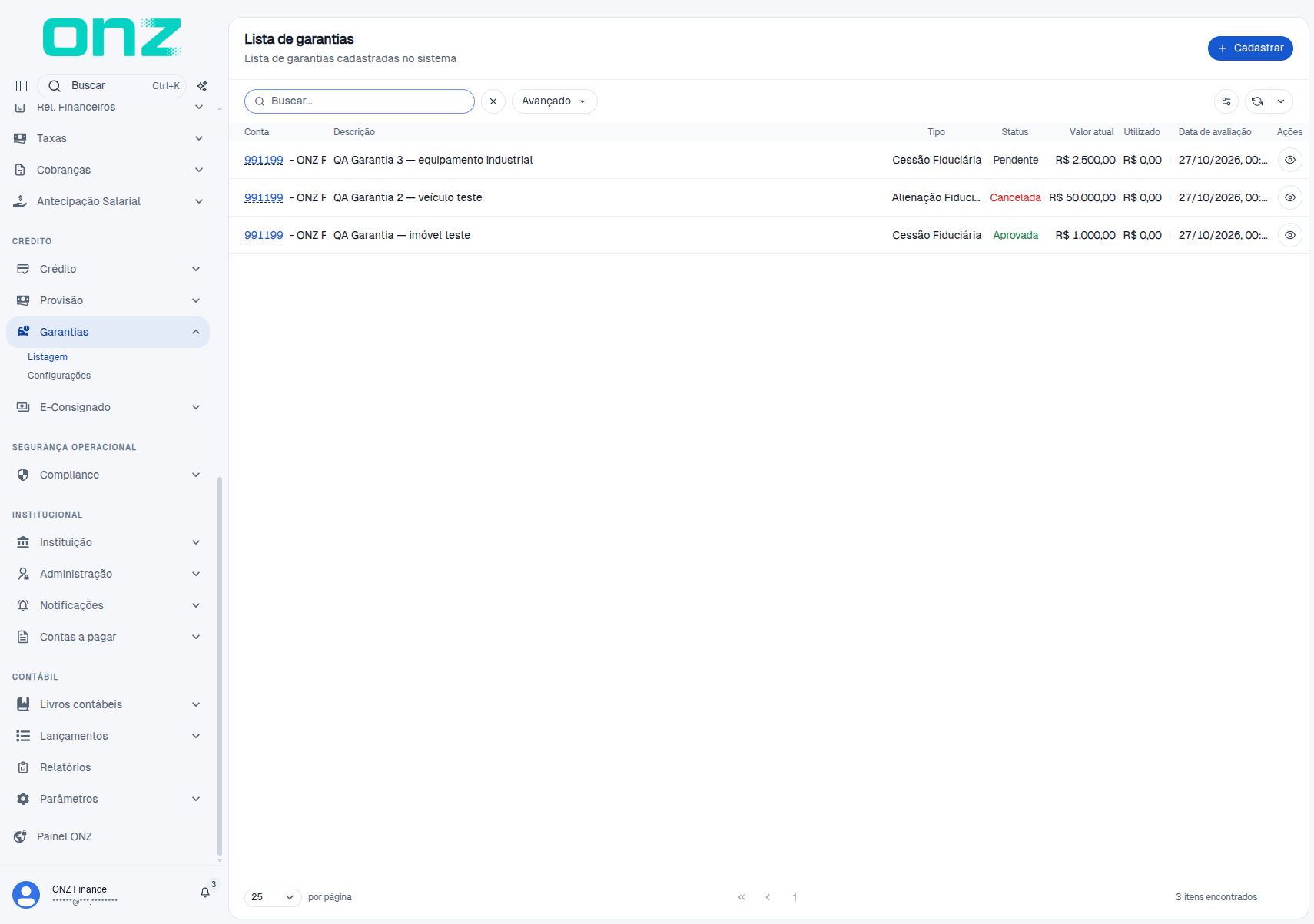Expand the Instituição menu
This screenshot has height=924, width=1314.
coord(108,542)
